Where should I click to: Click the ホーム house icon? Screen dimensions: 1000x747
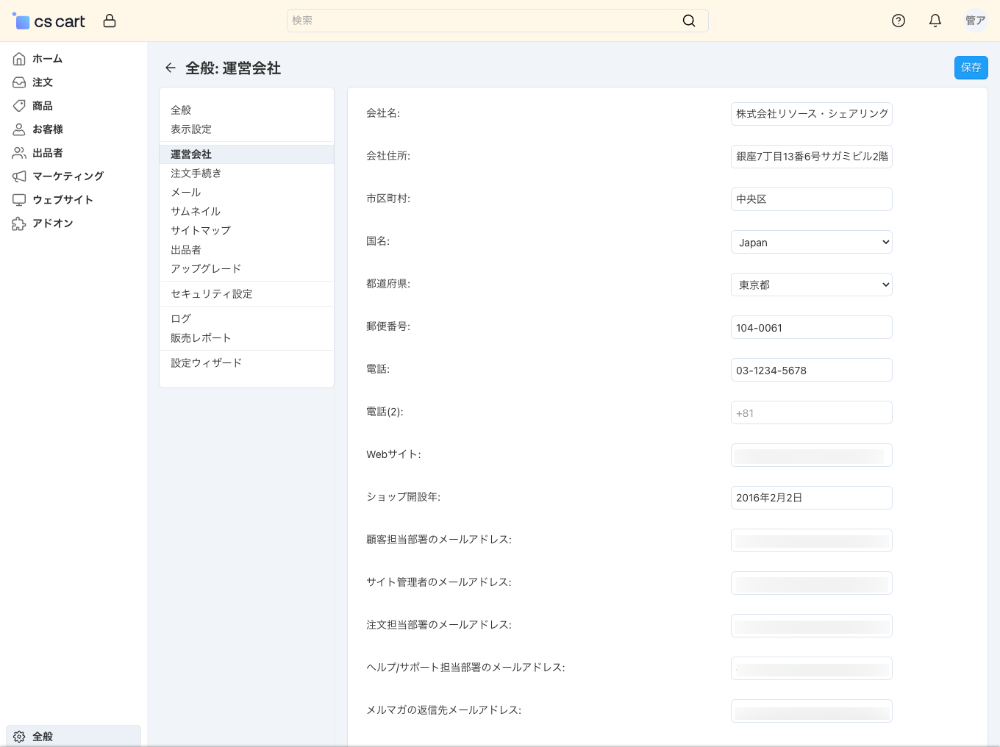[x=19, y=59]
